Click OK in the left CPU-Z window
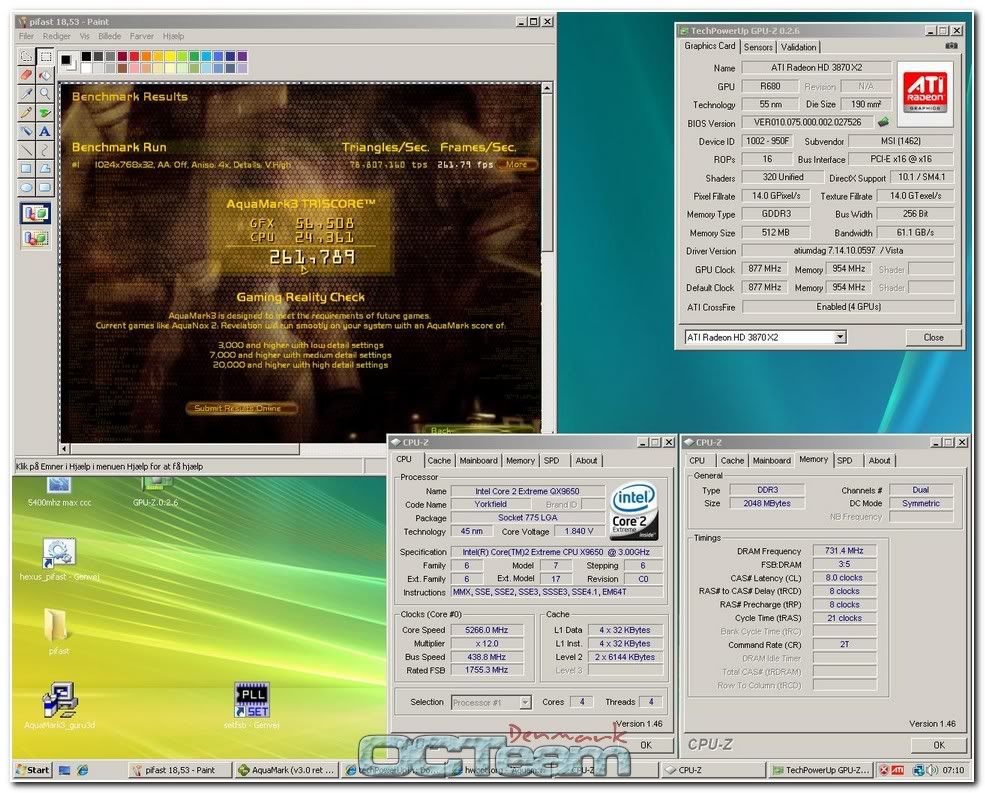This screenshot has height=793, width=985. click(646, 745)
